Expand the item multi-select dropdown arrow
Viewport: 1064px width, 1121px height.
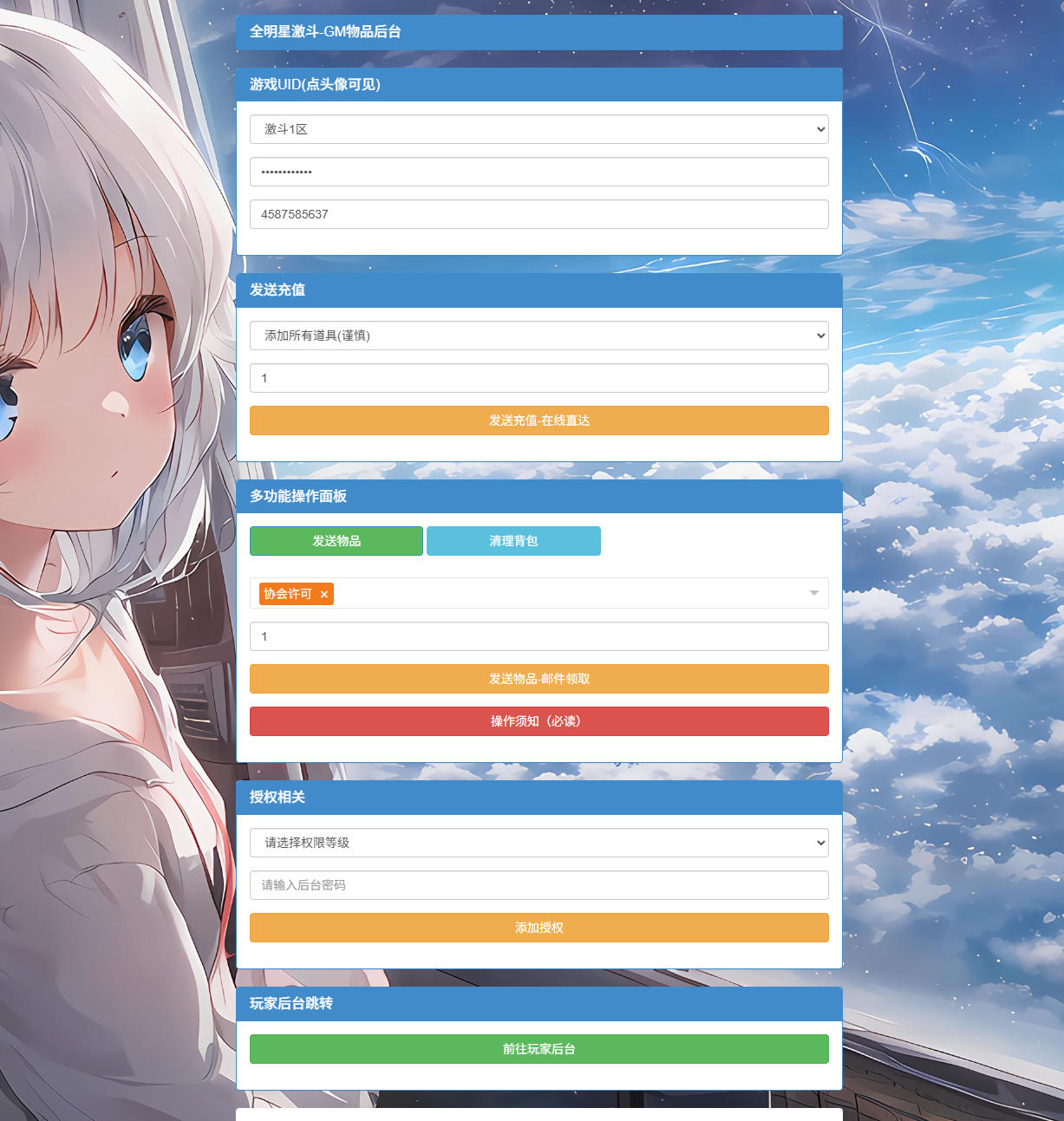pyautogui.click(x=813, y=593)
